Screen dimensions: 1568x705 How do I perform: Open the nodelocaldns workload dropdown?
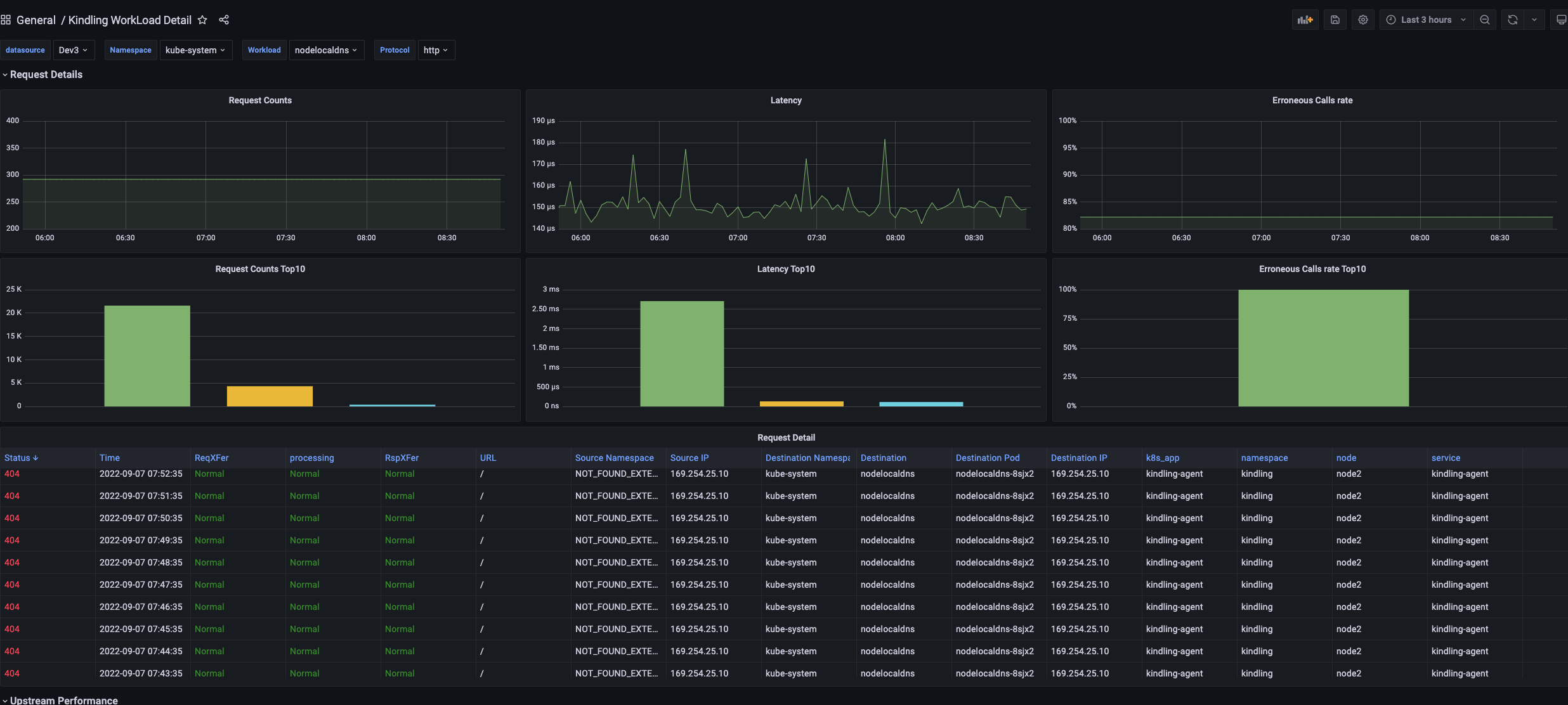pyautogui.click(x=326, y=50)
